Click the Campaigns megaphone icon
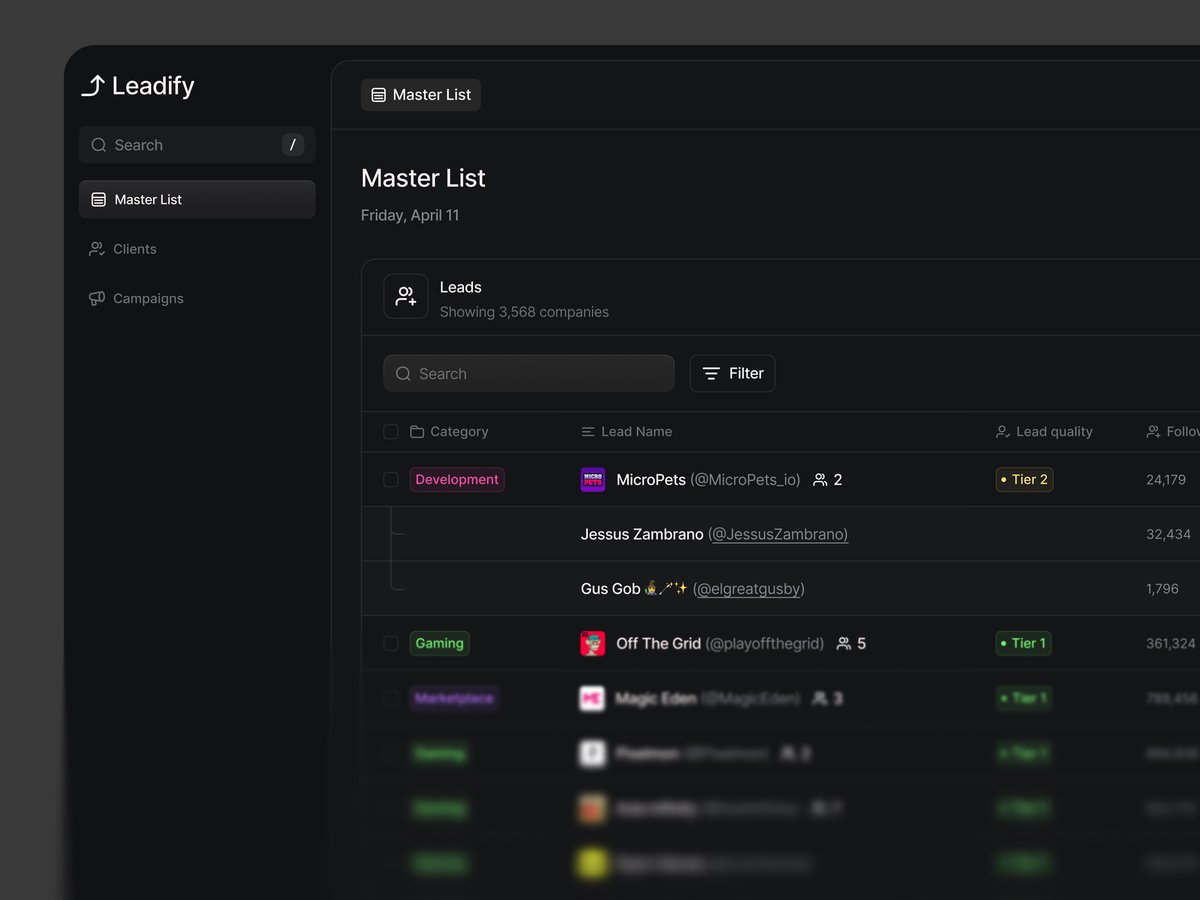 click(97, 298)
